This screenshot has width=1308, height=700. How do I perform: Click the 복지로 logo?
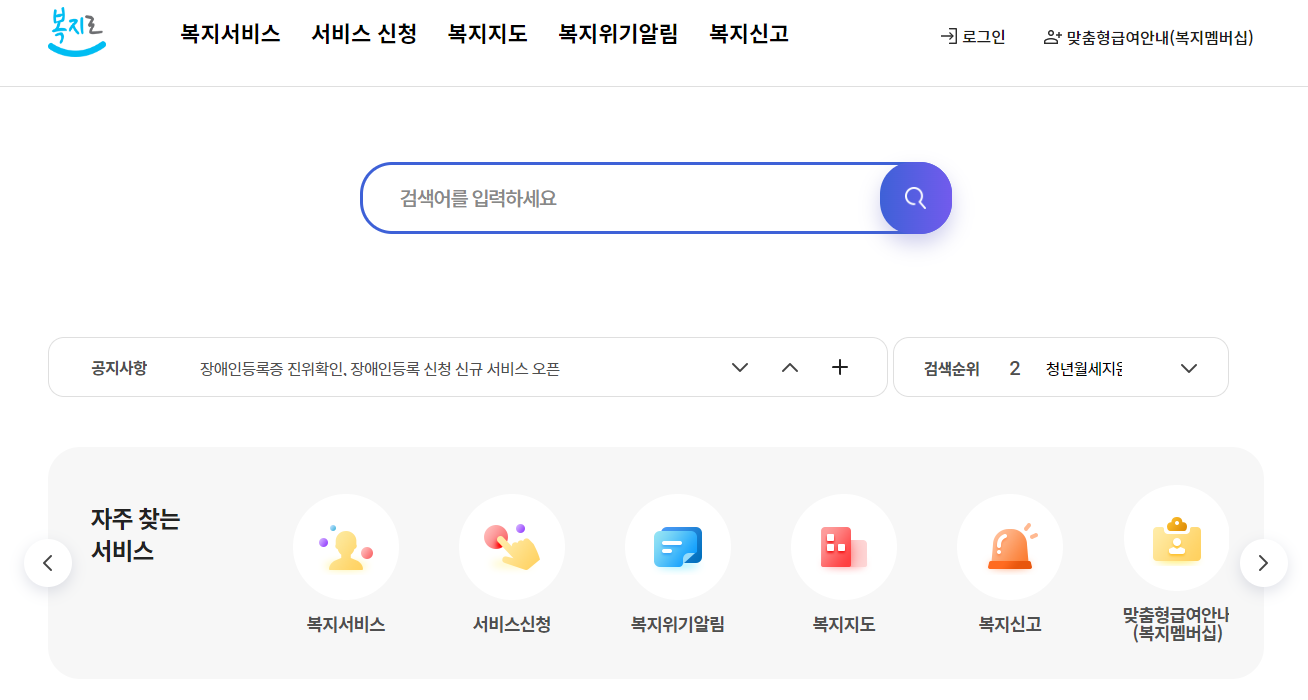click(x=76, y=32)
